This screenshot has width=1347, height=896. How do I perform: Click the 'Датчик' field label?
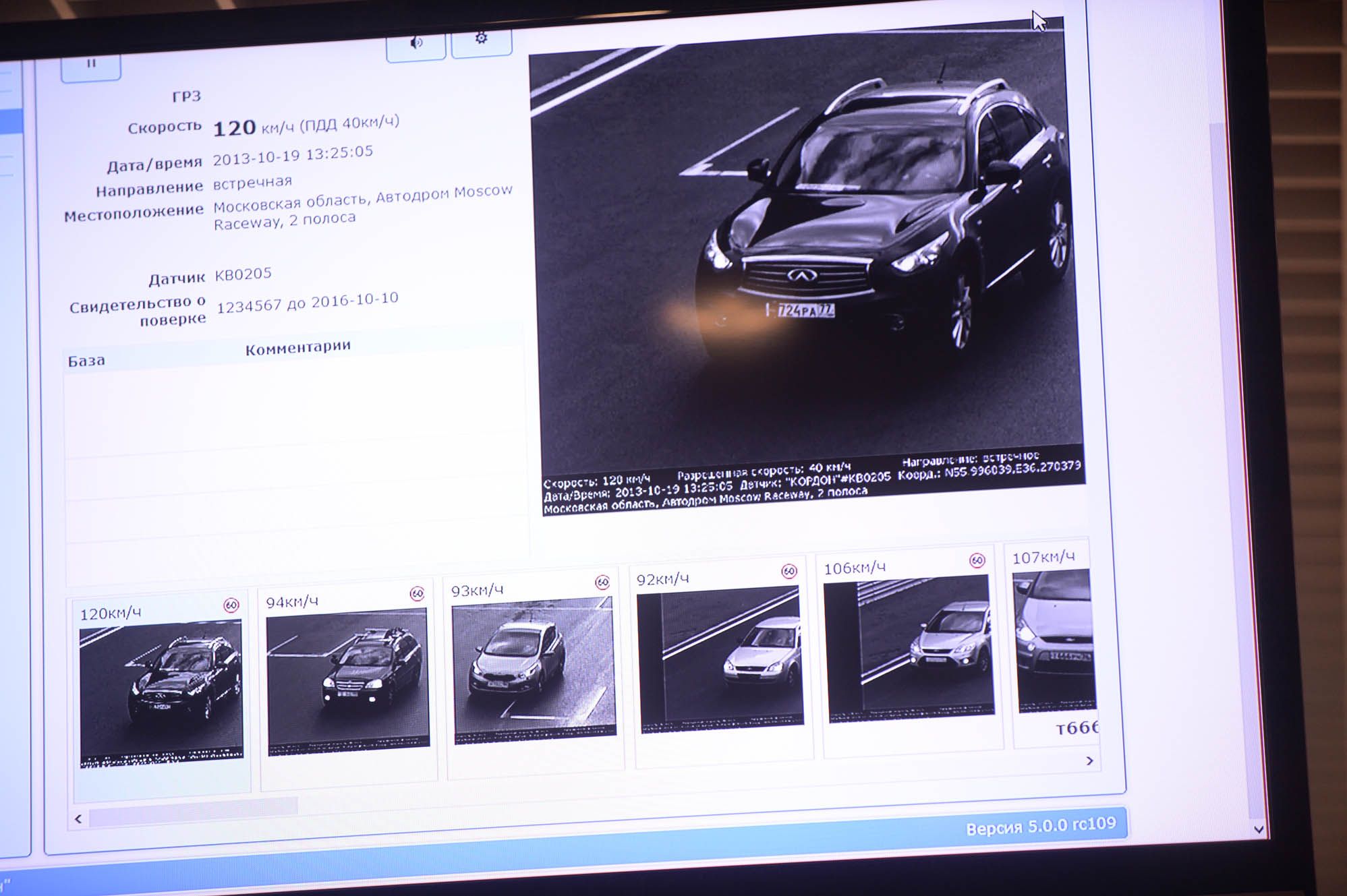(x=177, y=278)
